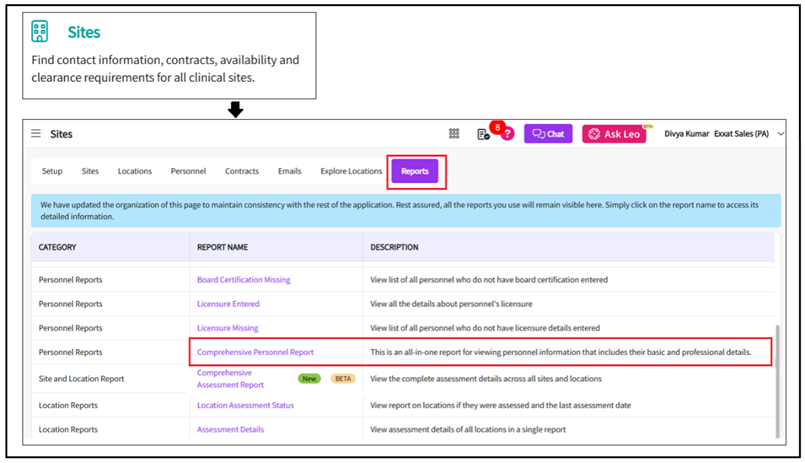Open the Comprehensive Personnel Report link

[255, 352]
